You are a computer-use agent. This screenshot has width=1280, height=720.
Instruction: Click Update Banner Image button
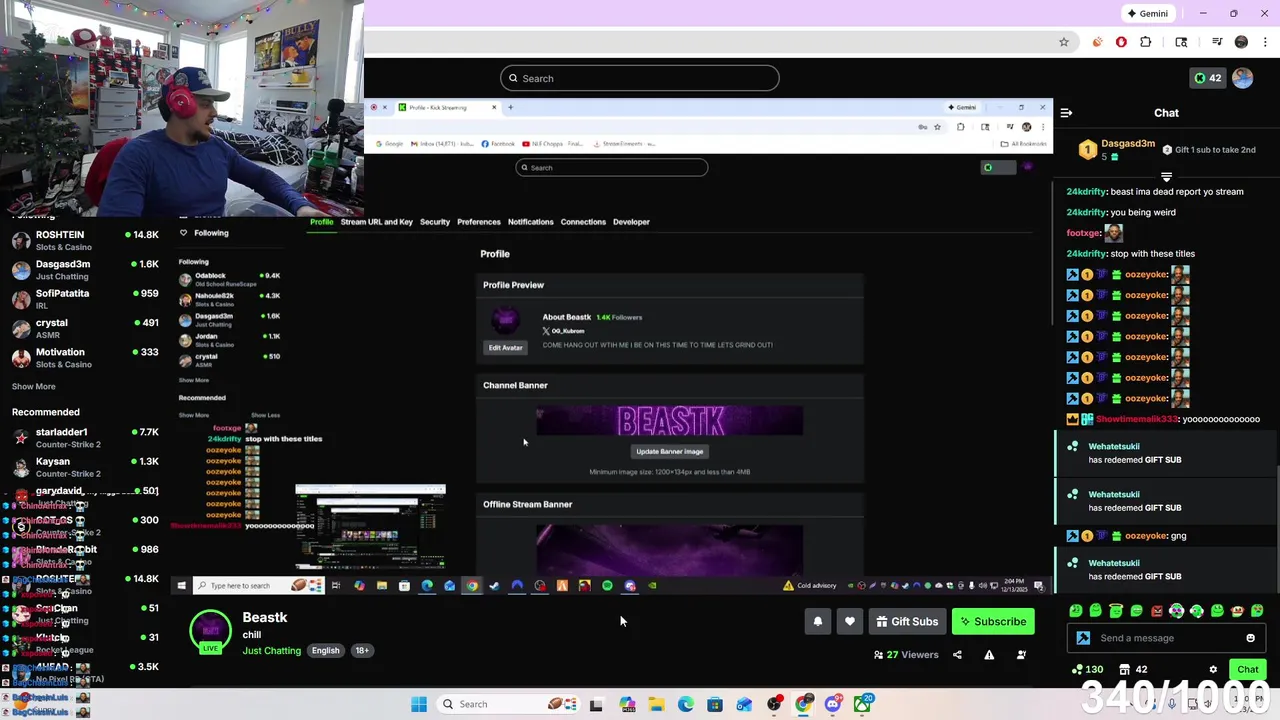pos(669,451)
